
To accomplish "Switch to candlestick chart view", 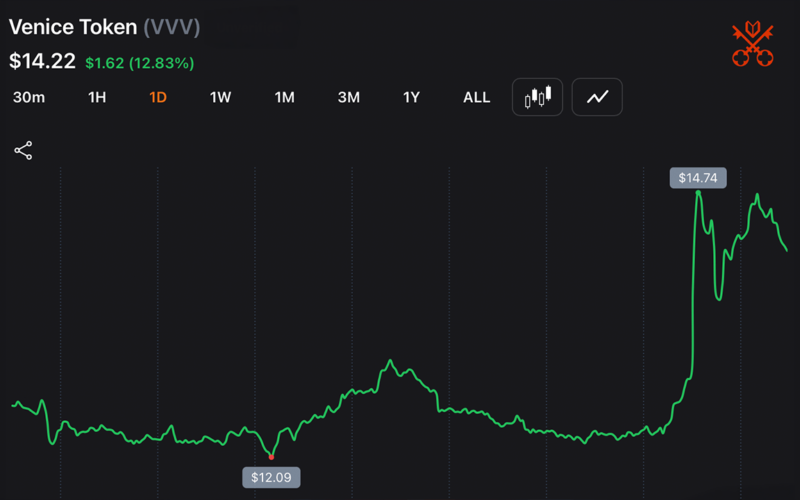I will [537, 97].
